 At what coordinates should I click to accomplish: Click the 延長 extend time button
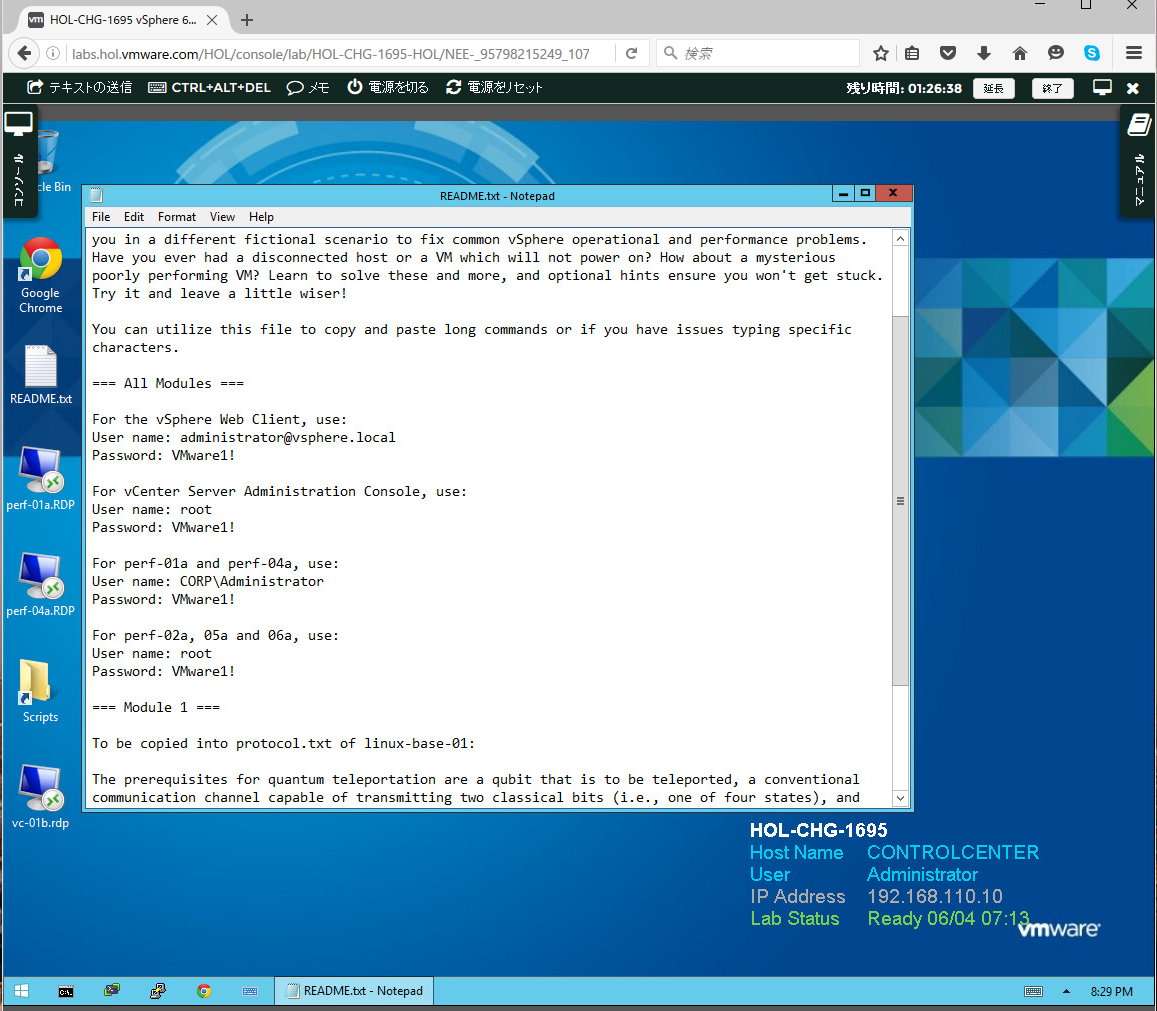(993, 88)
